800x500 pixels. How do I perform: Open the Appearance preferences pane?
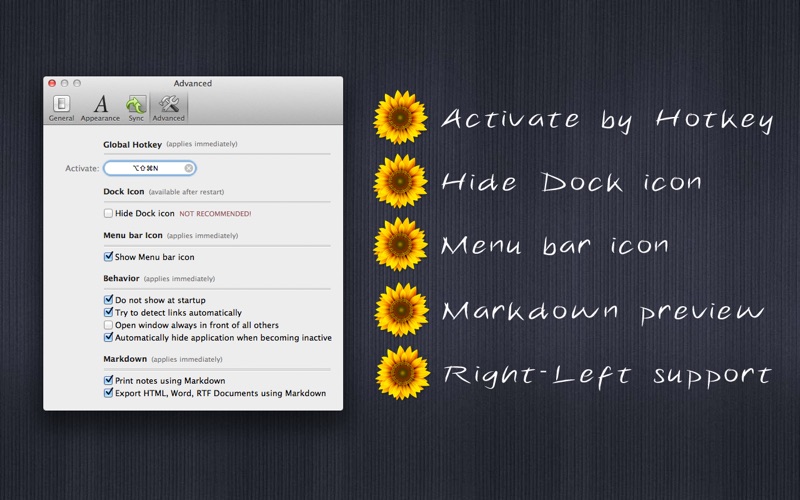click(x=100, y=108)
